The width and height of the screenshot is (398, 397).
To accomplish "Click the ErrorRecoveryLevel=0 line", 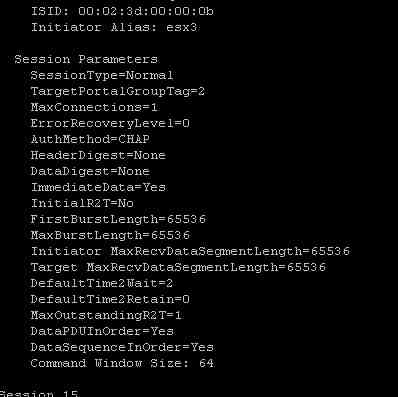I will point(110,123).
